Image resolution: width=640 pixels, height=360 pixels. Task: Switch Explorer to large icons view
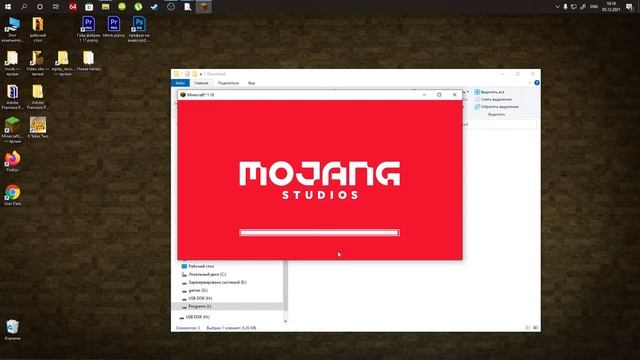[x=536, y=328]
